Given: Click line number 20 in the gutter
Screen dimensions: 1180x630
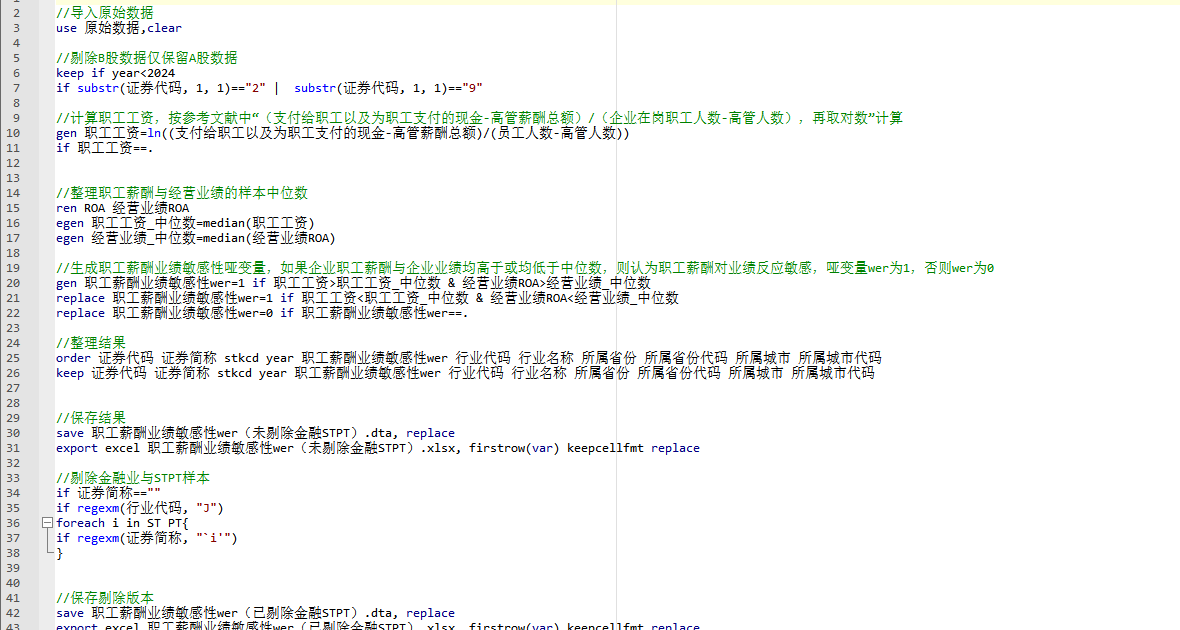Looking at the screenshot, I should click(14, 283).
